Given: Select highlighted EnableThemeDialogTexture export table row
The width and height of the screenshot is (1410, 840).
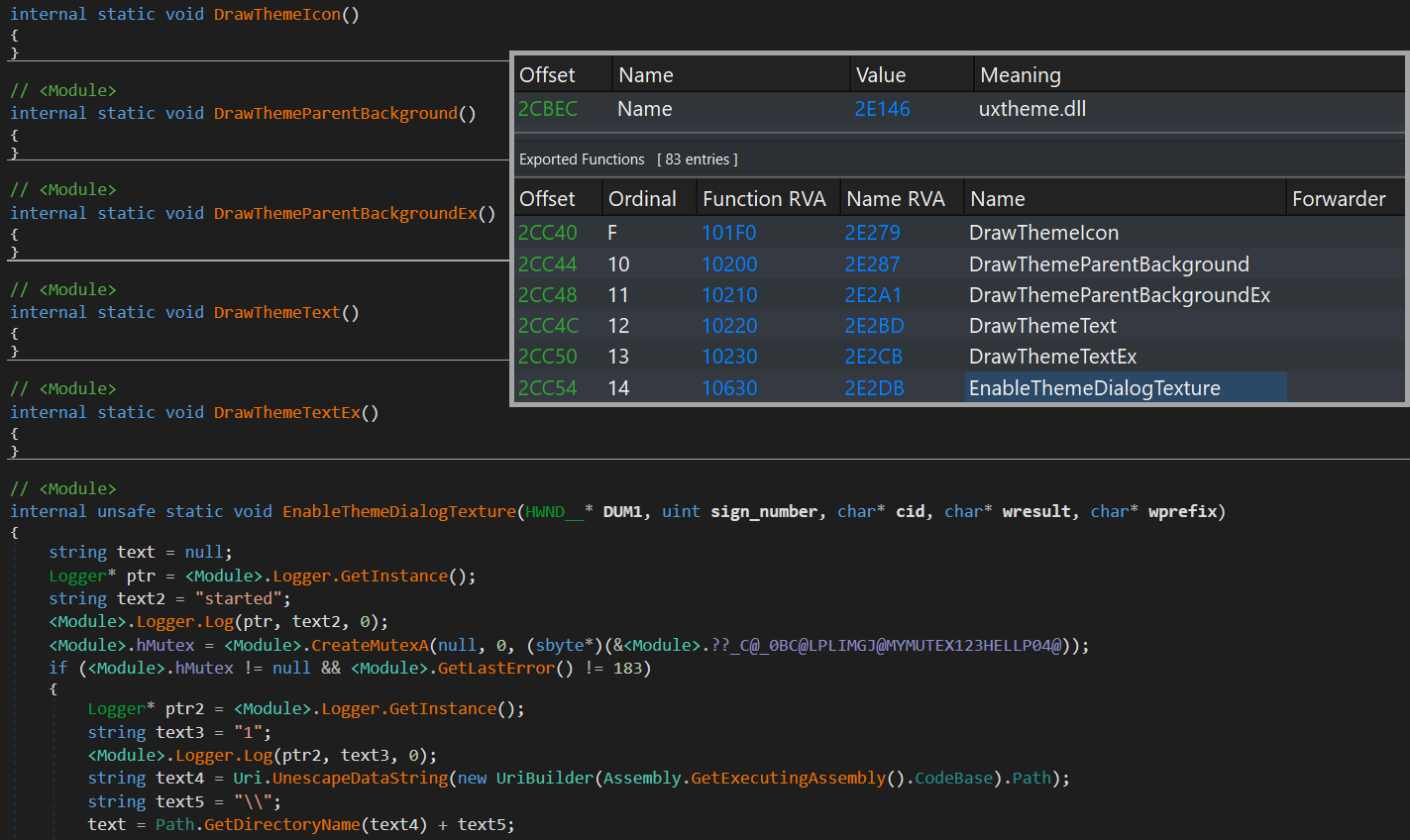Looking at the screenshot, I should tap(1126, 388).
